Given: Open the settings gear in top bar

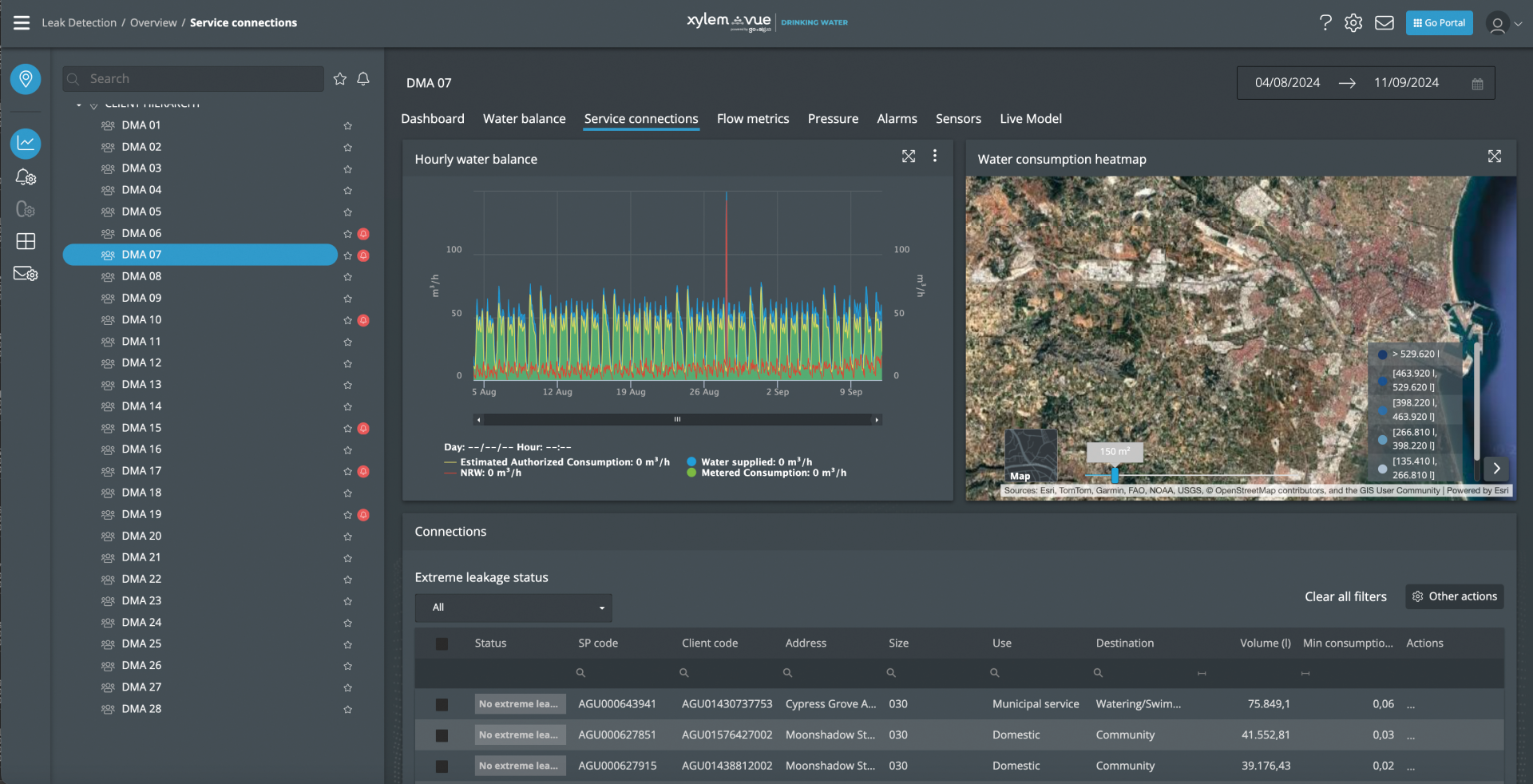Looking at the screenshot, I should pos(1353,23).
